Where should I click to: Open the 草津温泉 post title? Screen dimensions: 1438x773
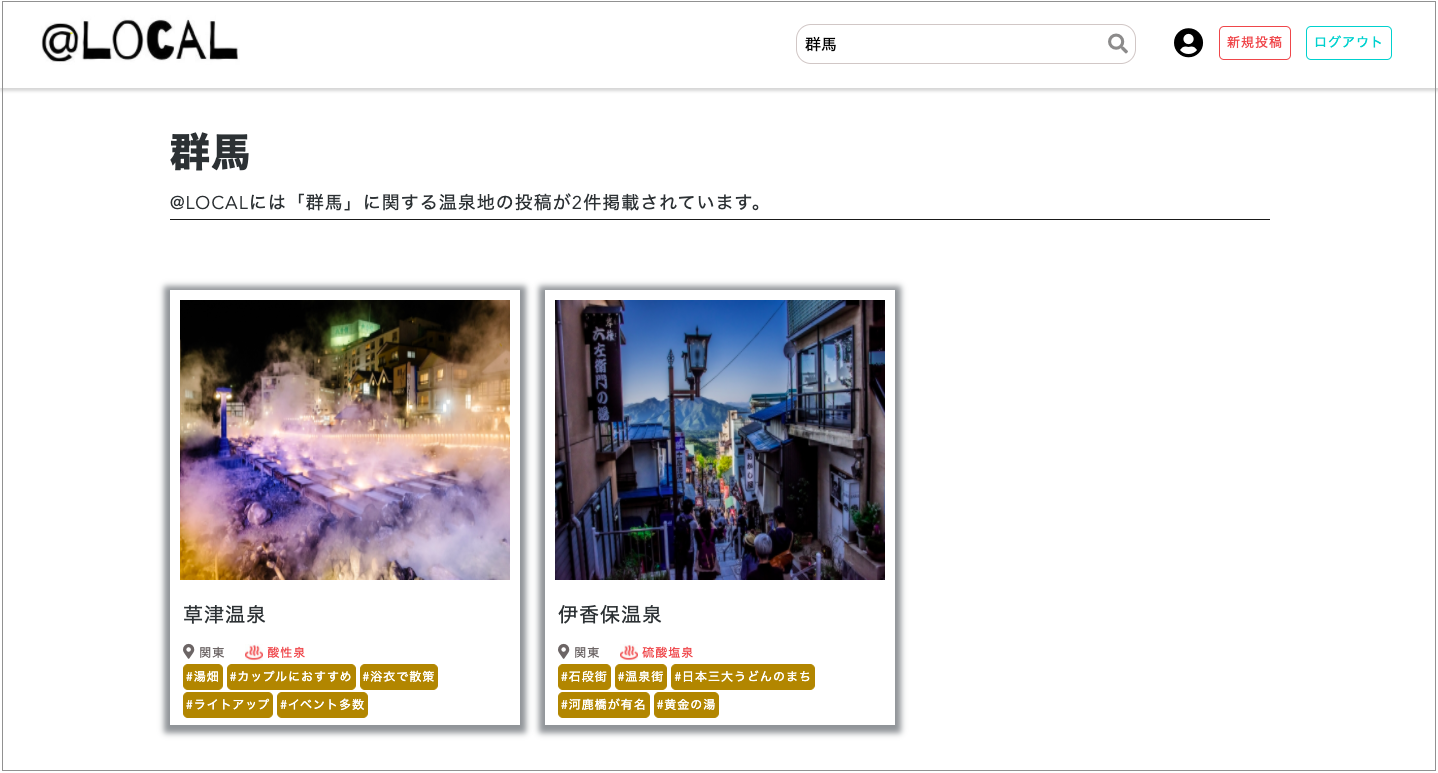point(223,615)
